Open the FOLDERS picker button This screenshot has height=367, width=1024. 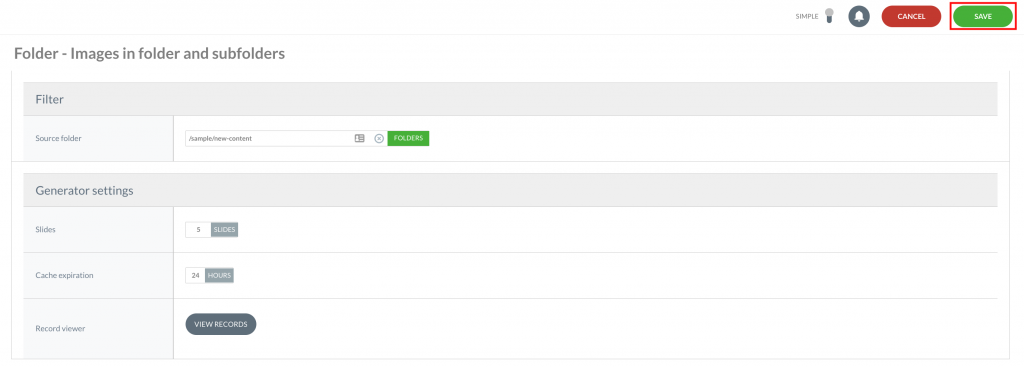click(408, 138)
